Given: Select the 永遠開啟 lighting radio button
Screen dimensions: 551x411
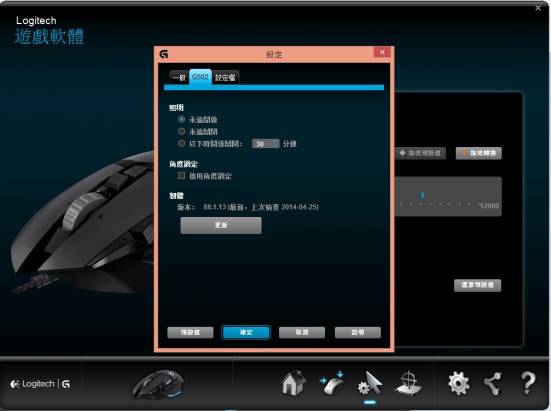Looking at the screenshot, I should (x=181, y=119).
